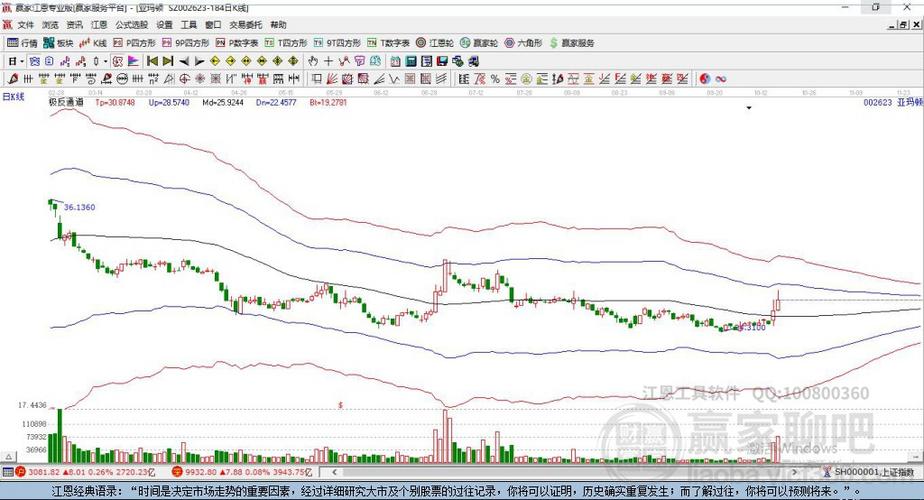The width and height of the screenshot is (924, 500).
Task: Open the 浏览 menu
Action: (50, 25)
